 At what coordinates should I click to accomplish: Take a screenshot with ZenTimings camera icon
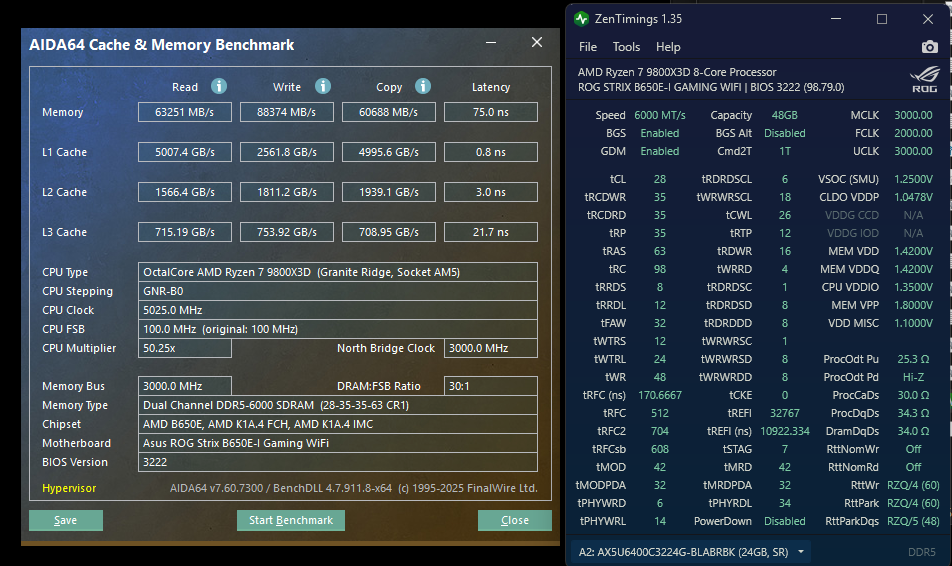tap(930, 47)
